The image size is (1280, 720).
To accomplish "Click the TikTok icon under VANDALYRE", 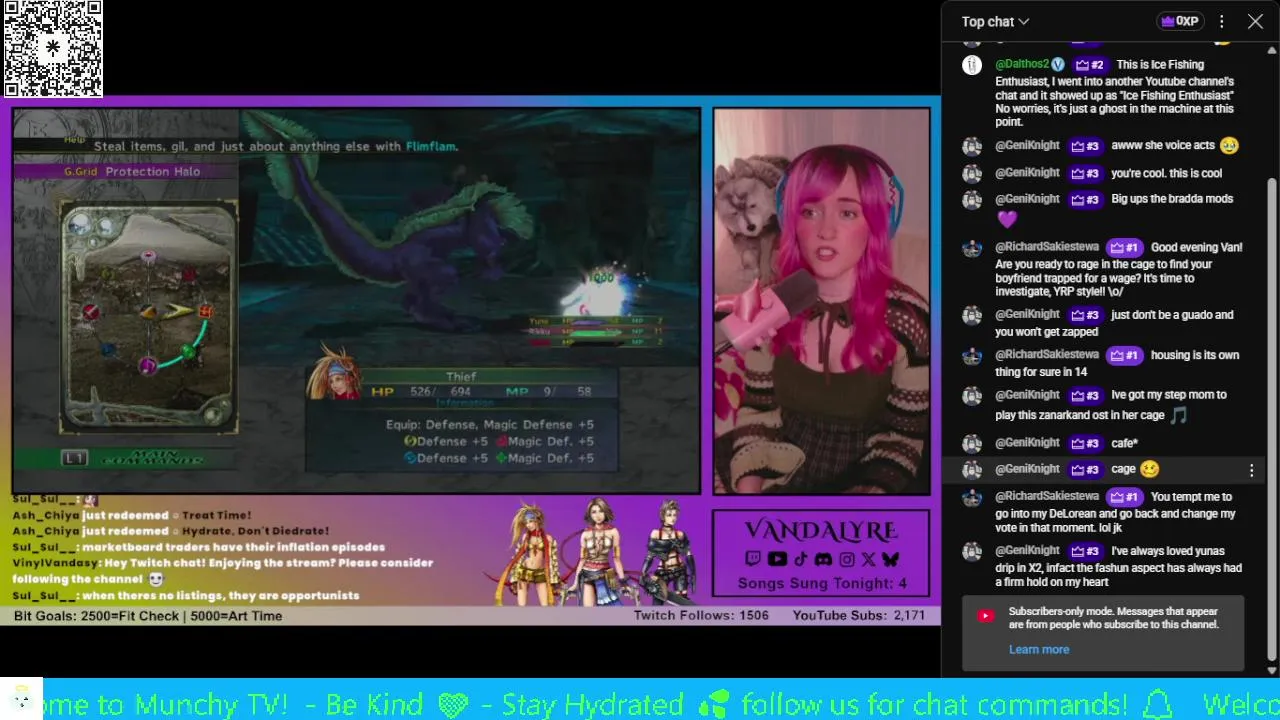I will point(801,560).
